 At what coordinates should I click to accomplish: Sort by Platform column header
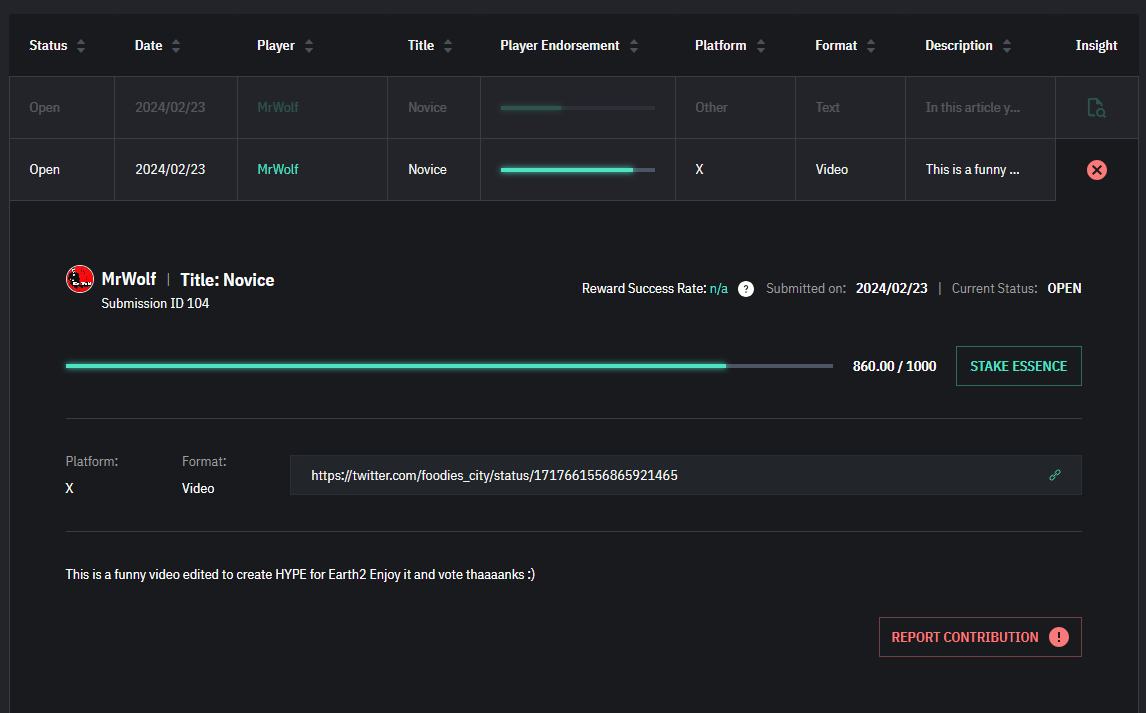(x=761, y=46)
